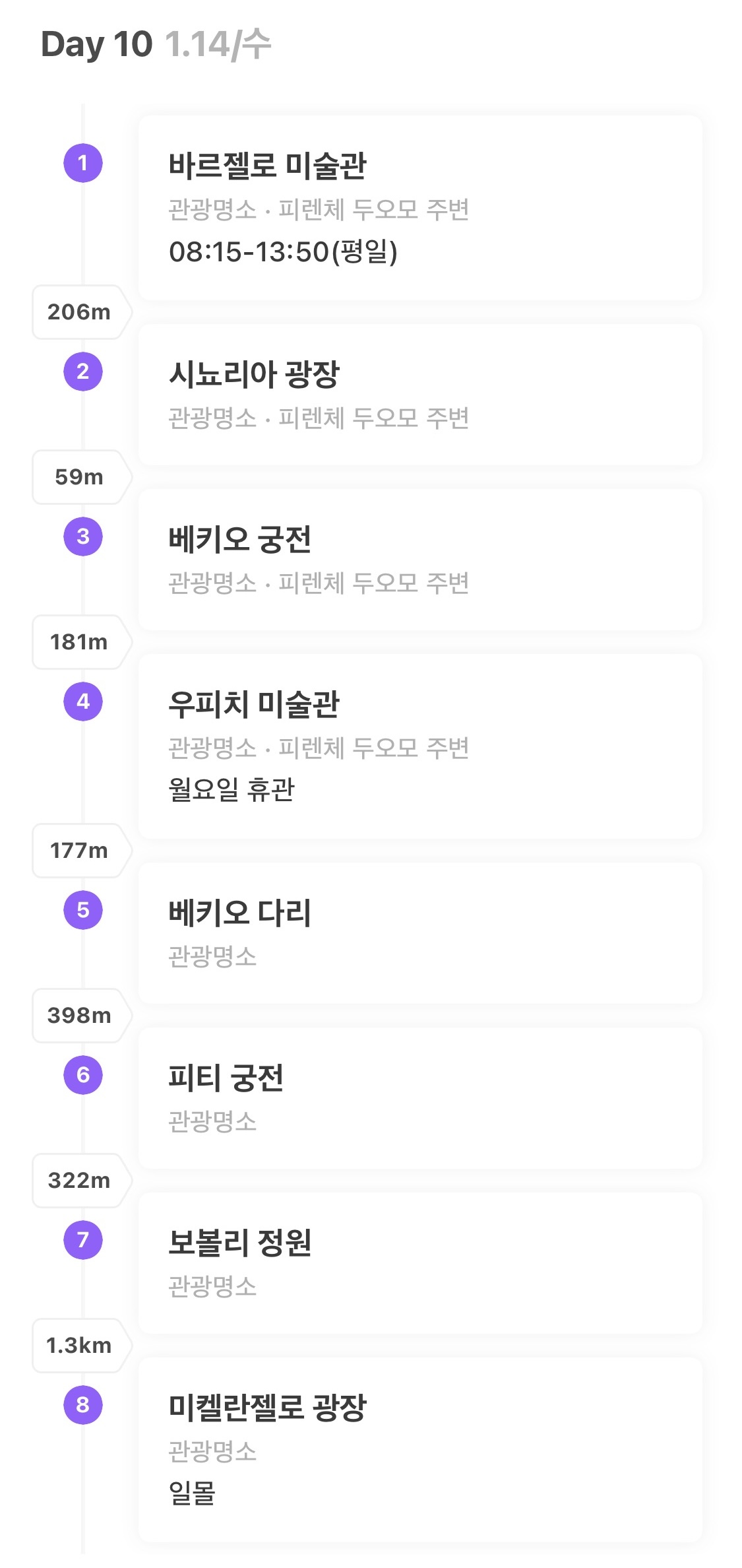Click the purple number 7 stop marker

(x=83, y=1240)
